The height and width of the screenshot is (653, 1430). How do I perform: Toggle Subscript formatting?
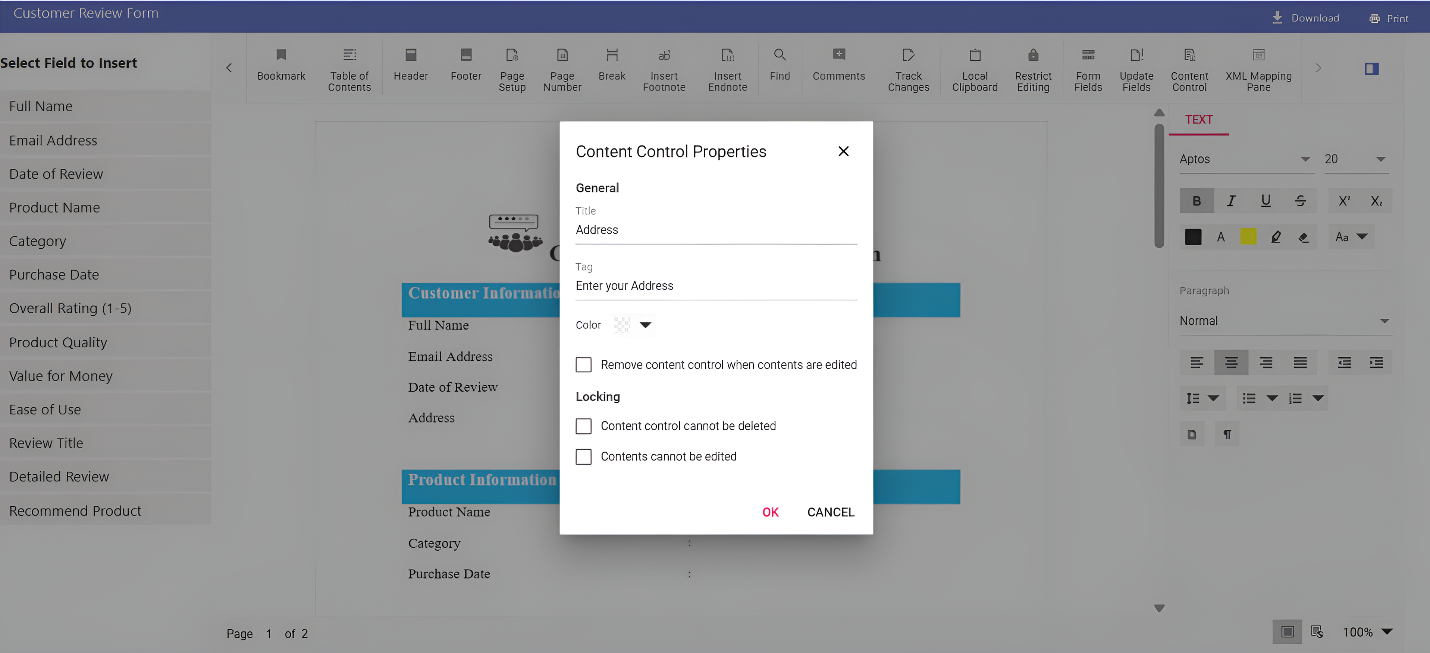click(1377, 201)
